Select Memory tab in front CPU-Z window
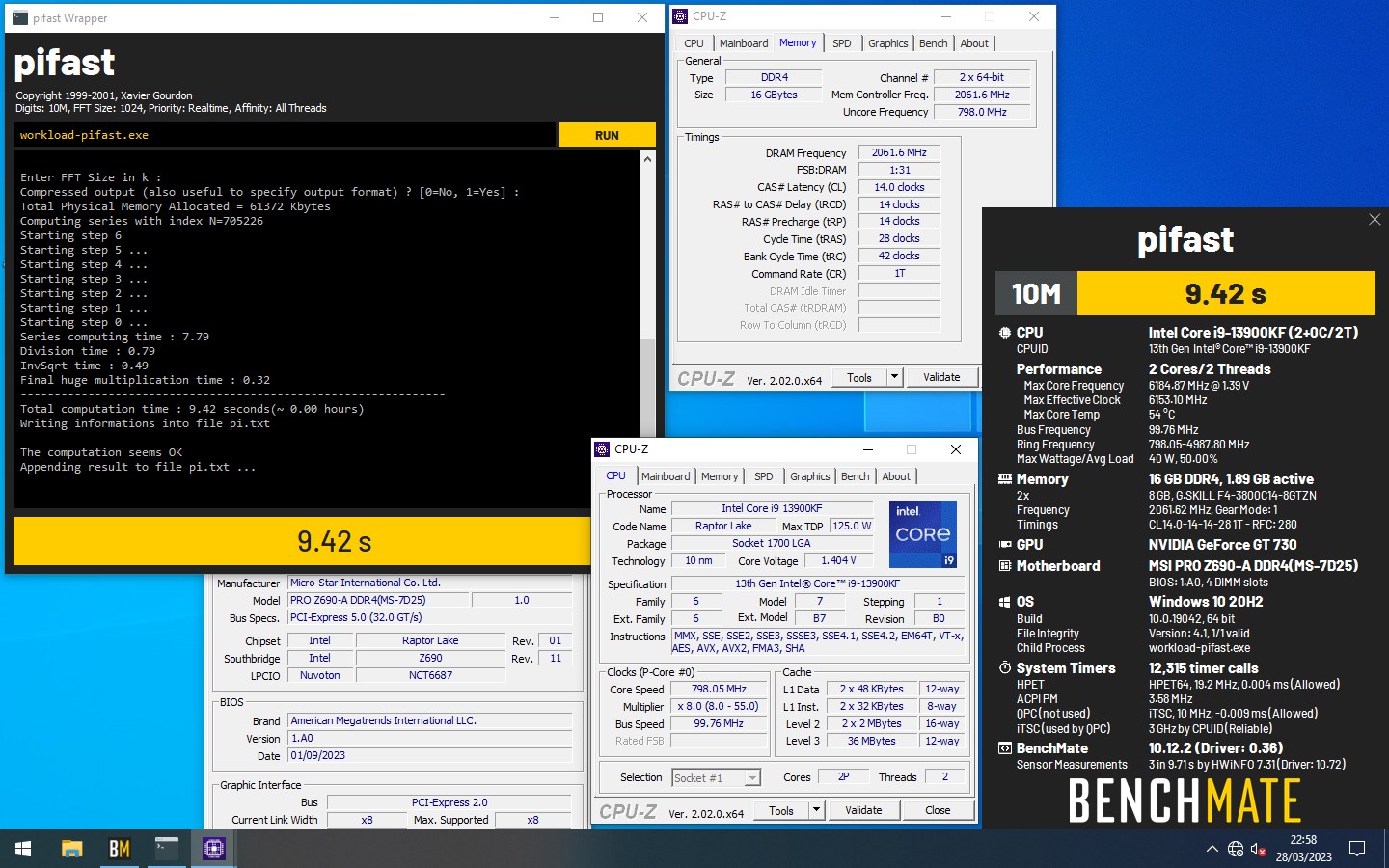Screen dimensions: 1389x868 pos(720,476)
